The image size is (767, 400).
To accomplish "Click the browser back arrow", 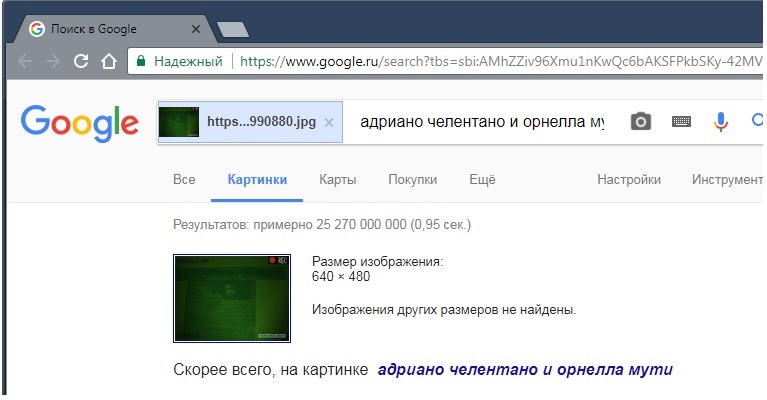I will point(25,62).
